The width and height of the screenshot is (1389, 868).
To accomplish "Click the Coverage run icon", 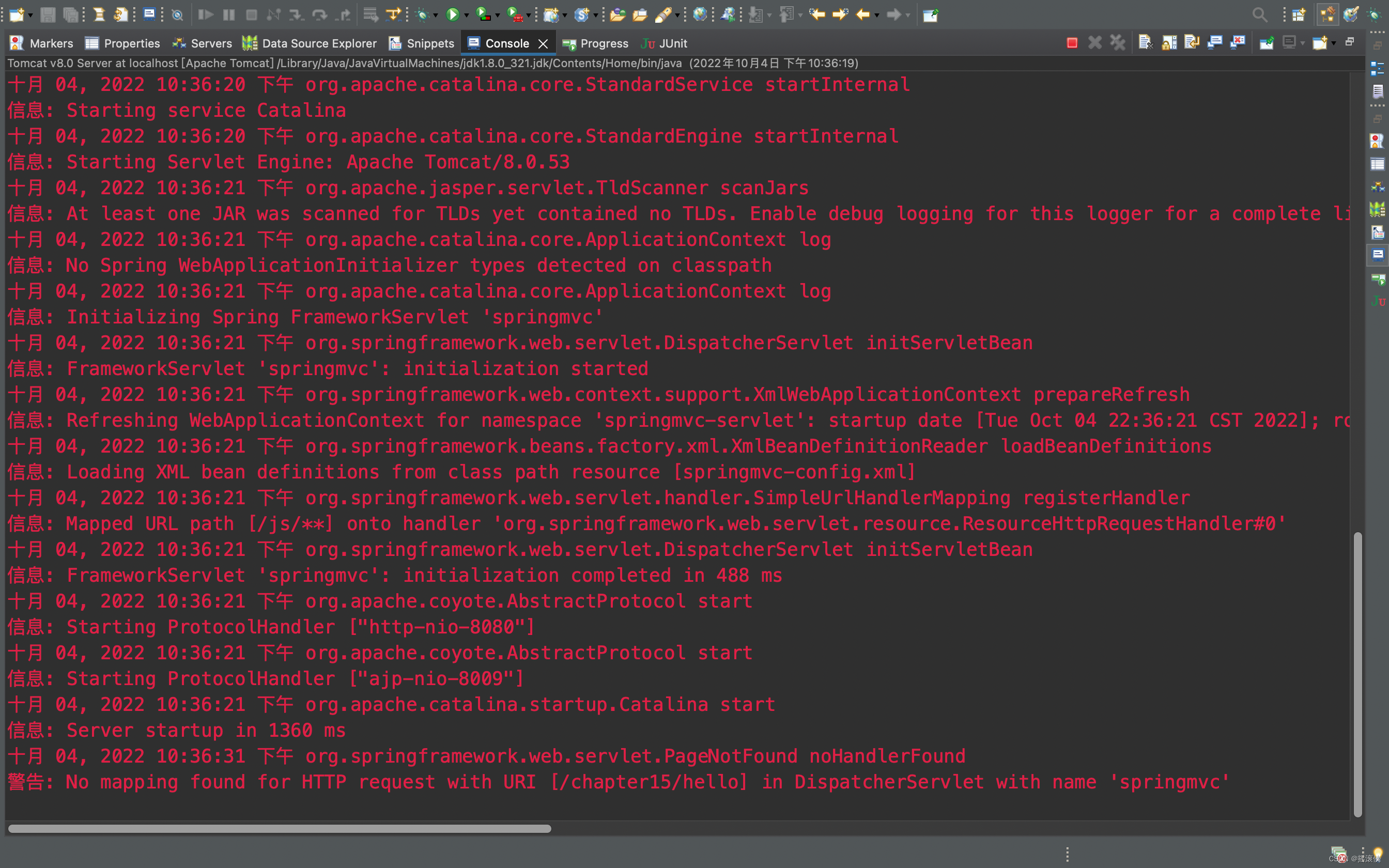I will [483, 14].
